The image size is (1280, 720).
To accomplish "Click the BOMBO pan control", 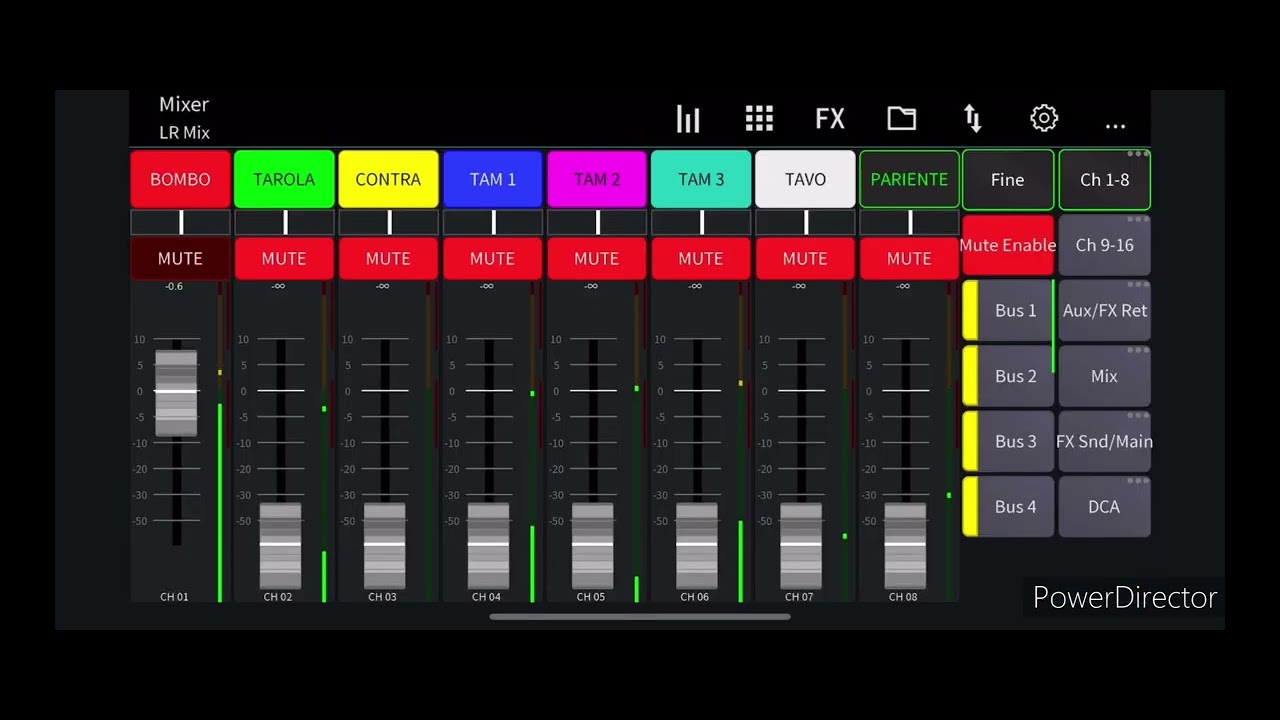I will coord(180,222).
